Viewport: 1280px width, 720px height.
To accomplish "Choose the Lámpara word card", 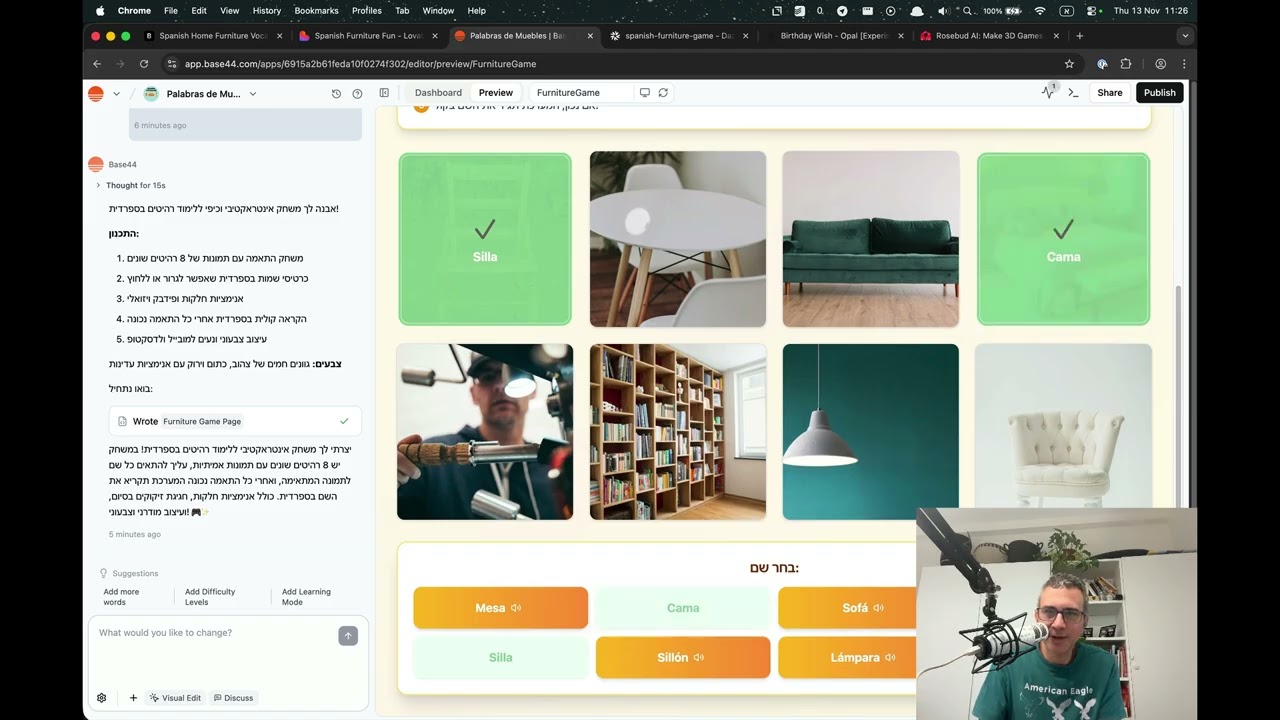I will tap(847, 658).
